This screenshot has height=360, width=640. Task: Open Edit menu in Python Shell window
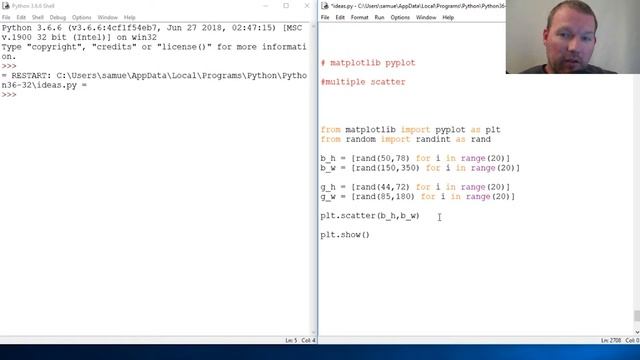click(21, 18)
